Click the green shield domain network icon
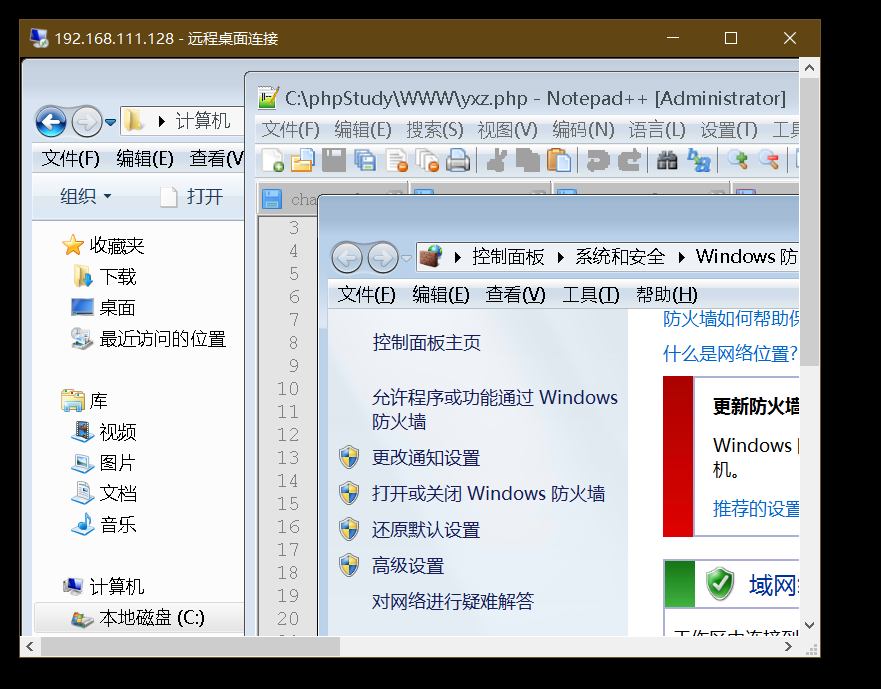881x689 pixels. [x=720, y=584]
